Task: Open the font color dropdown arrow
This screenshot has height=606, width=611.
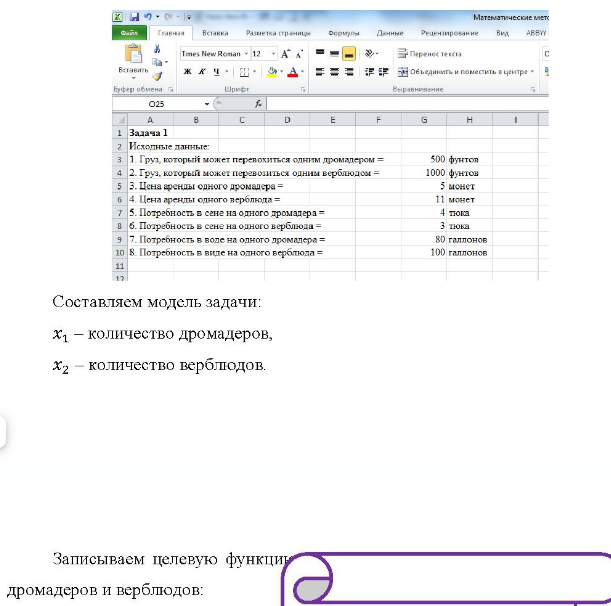Action: pyautogui.click(x=302, y=72)
